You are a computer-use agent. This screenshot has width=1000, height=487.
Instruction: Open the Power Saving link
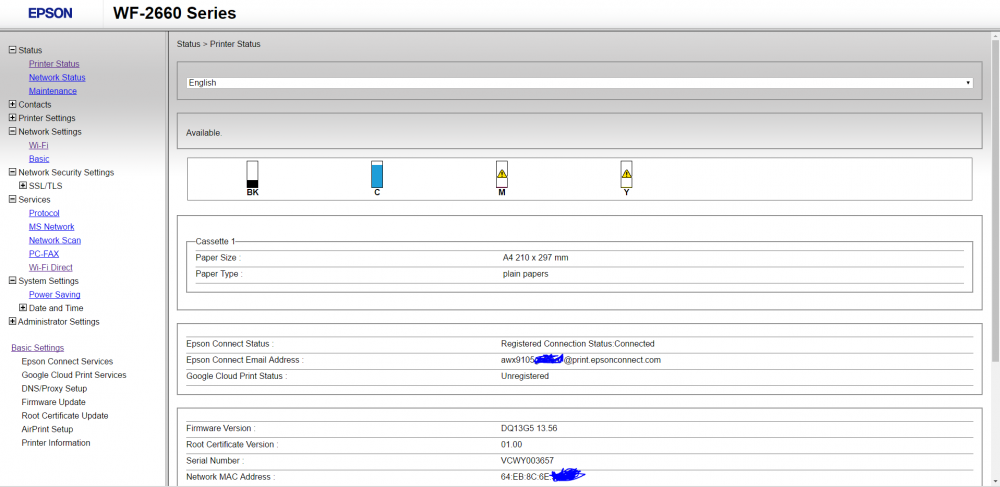coord(54,294)
